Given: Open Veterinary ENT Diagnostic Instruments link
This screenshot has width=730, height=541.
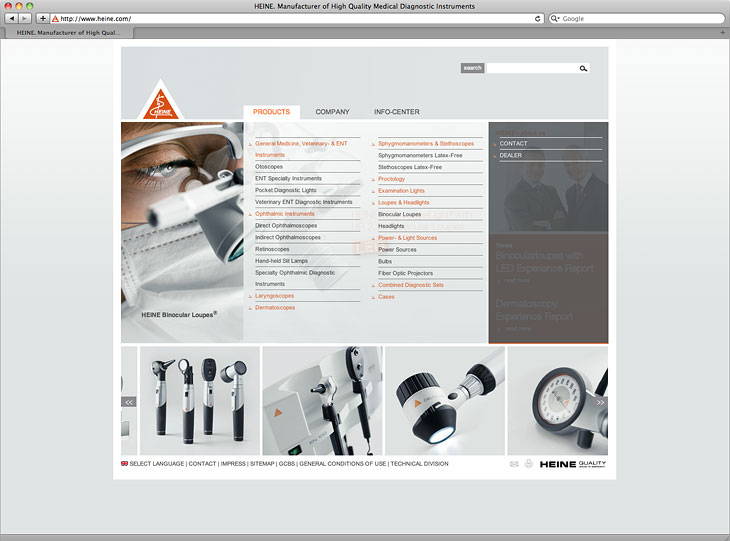Looking at the screenshot, I should (x=304, y=202).
